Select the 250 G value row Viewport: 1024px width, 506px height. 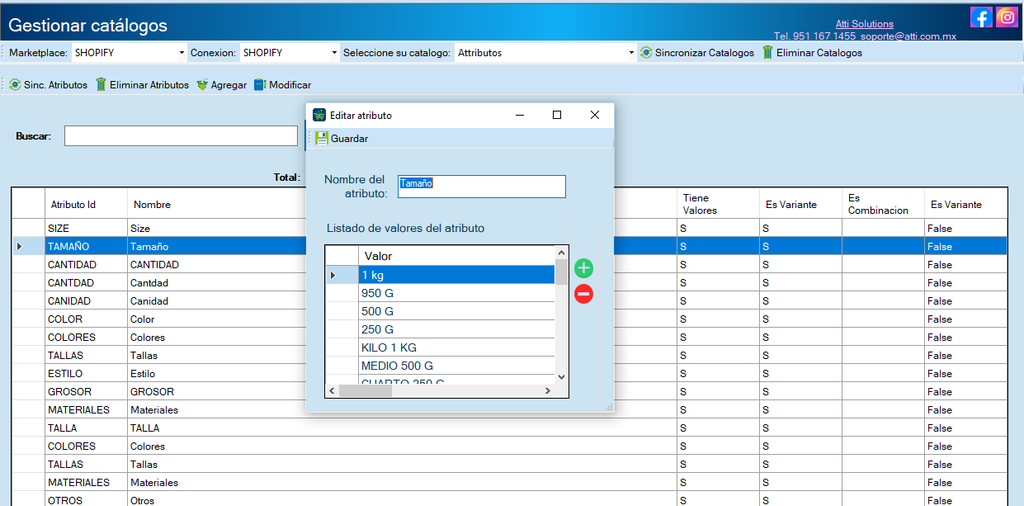(440, 329)
